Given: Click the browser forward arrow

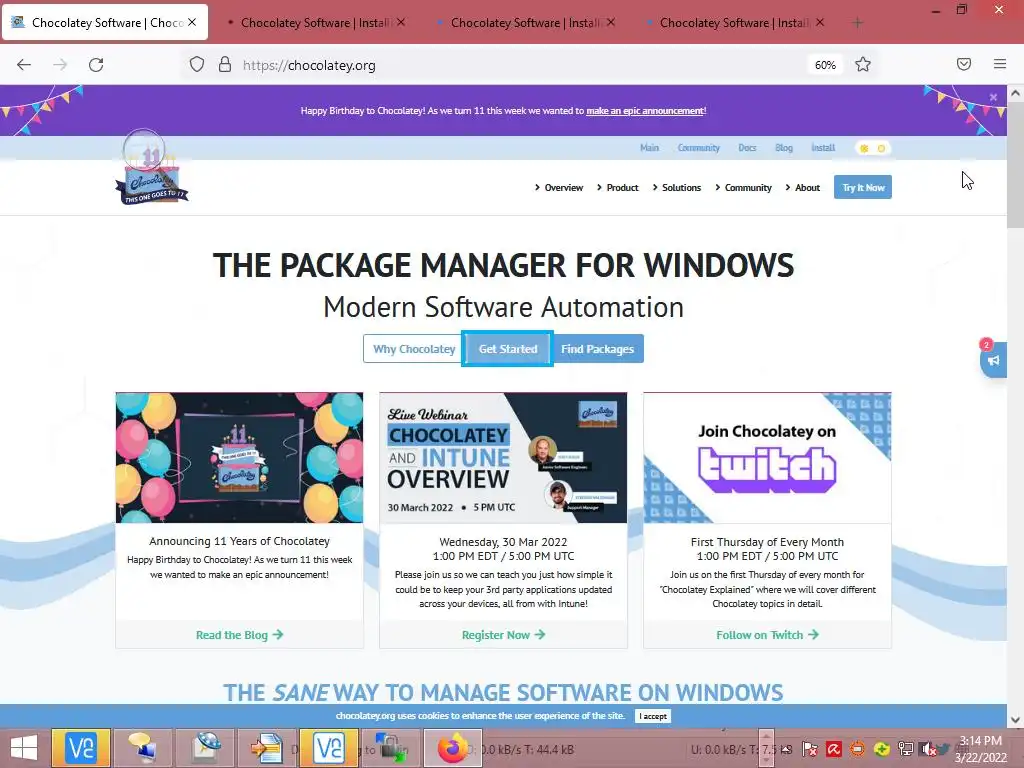Looking at the screenshot, I should (60, 65).
